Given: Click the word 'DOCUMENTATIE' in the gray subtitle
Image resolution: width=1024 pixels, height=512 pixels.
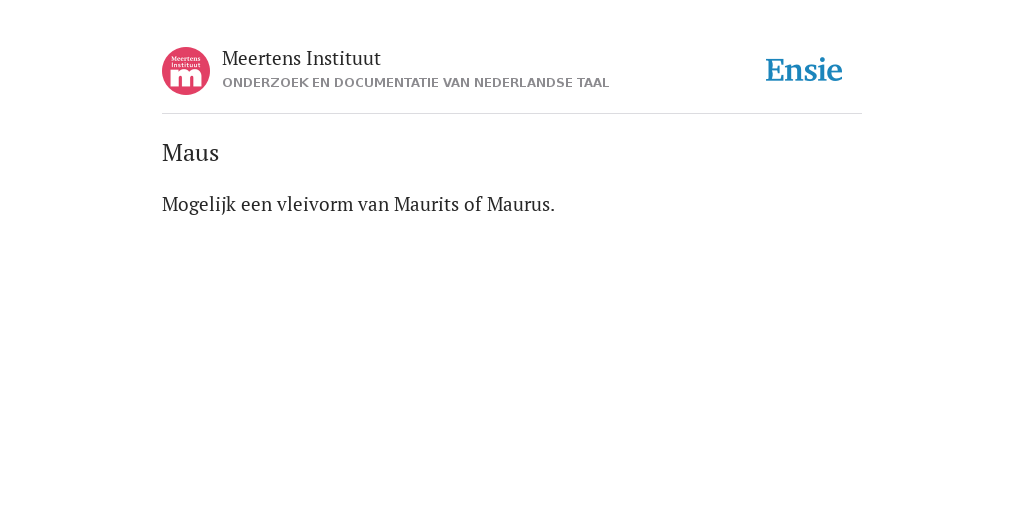Looking at the screenshot, I should point(387,83).
